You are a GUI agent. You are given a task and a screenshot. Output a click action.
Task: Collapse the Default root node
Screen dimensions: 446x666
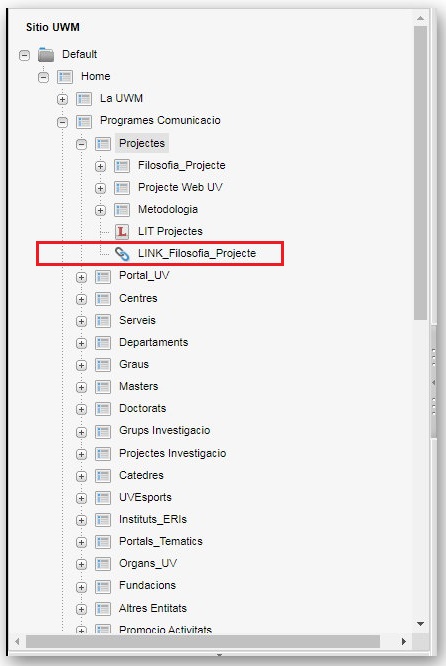25,55
